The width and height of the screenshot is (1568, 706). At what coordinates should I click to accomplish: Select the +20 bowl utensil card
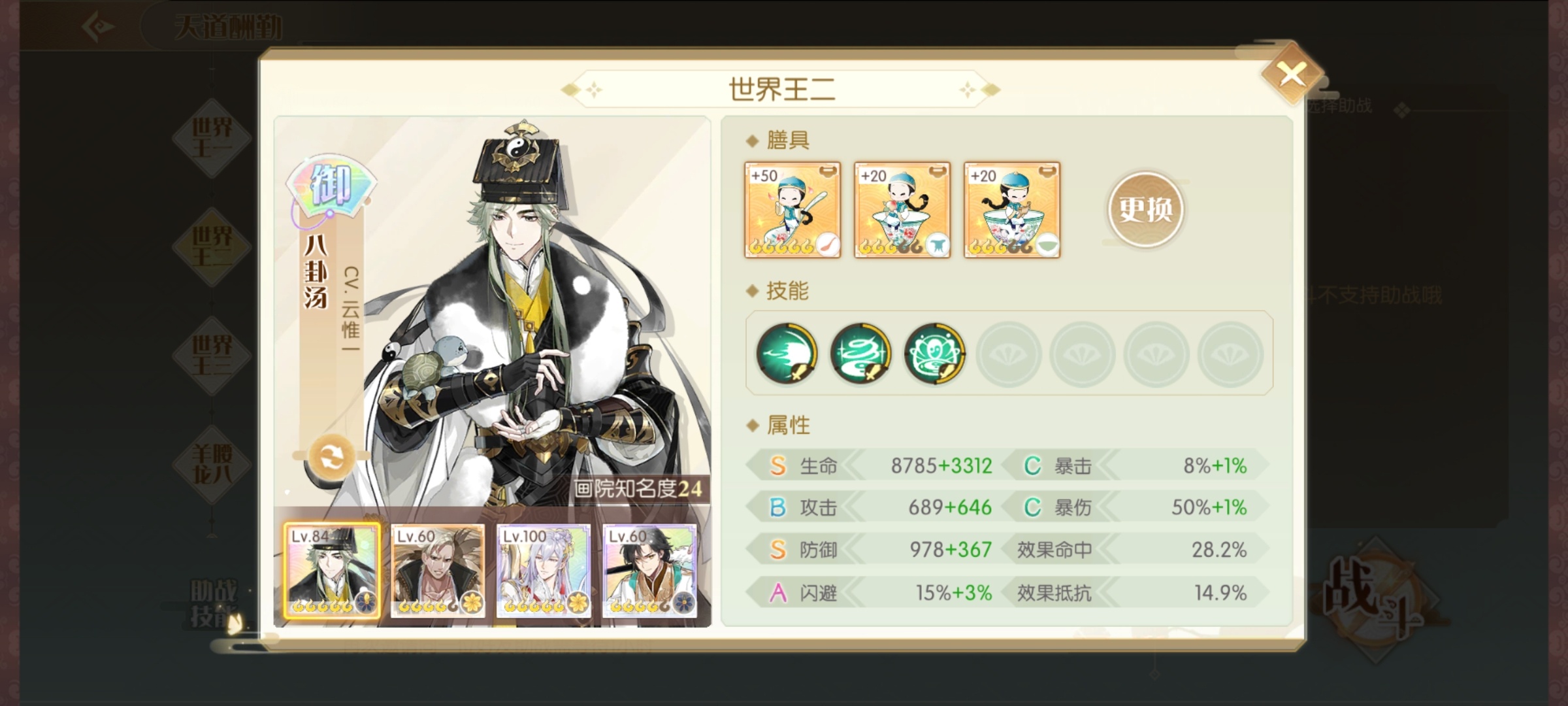1012,210
